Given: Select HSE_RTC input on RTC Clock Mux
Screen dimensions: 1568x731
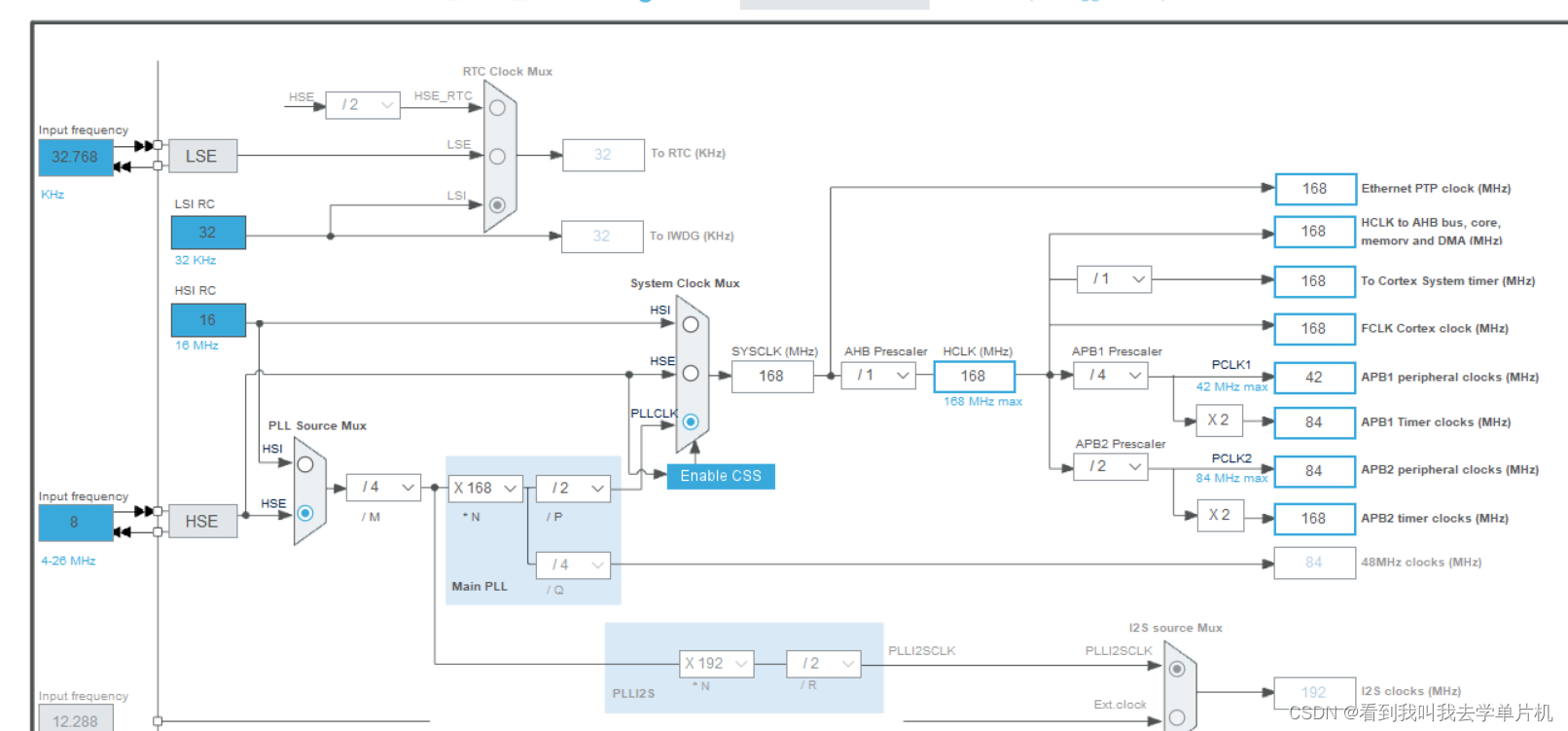Looking at the screenshot, I should pos(497,108).
